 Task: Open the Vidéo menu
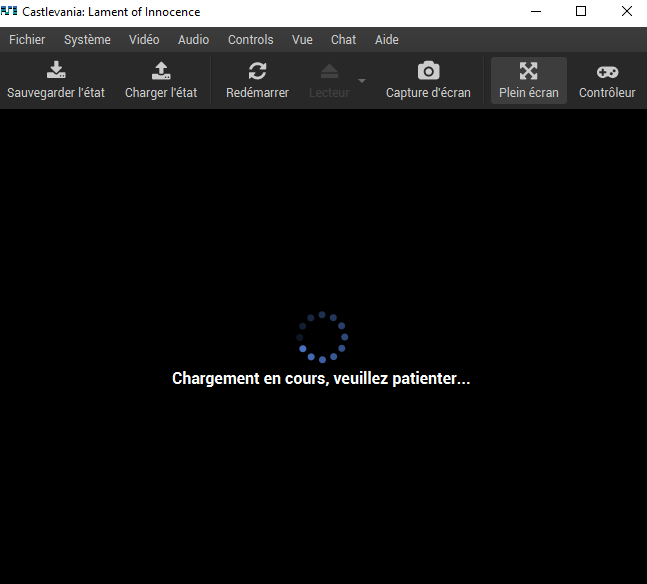tap(144, 40)
